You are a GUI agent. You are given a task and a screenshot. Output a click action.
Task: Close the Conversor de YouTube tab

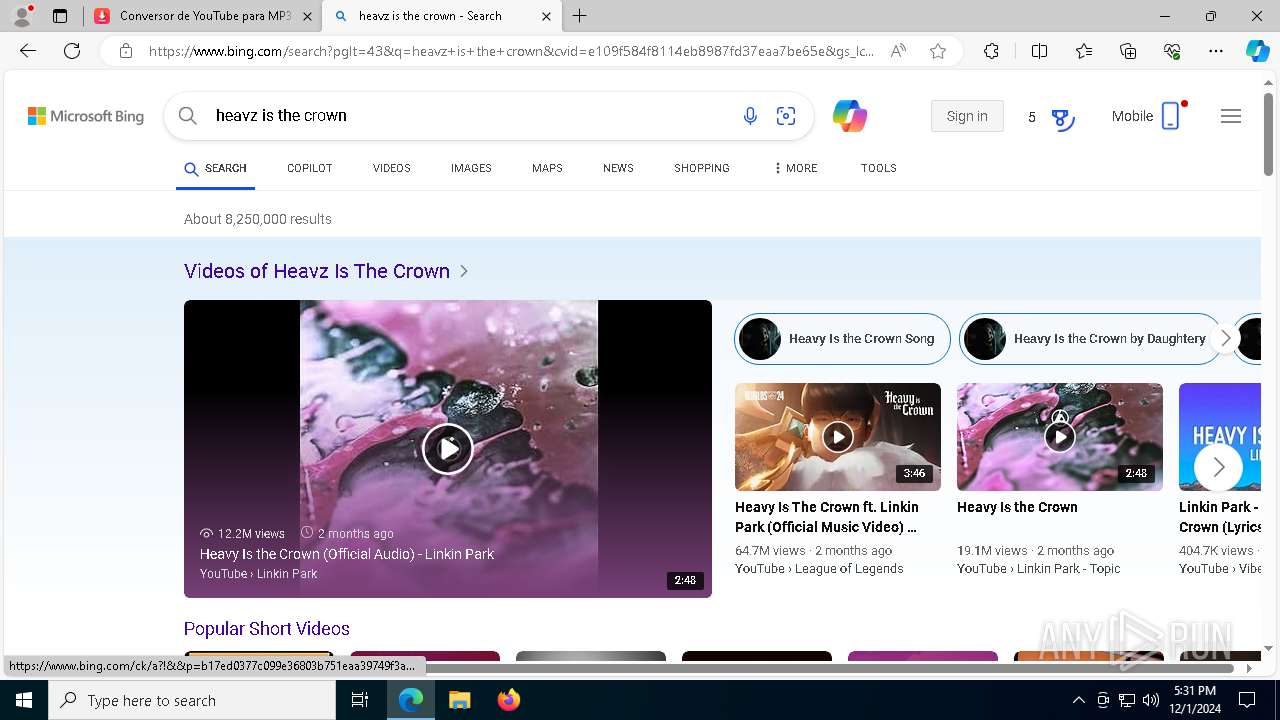point(307,16)
